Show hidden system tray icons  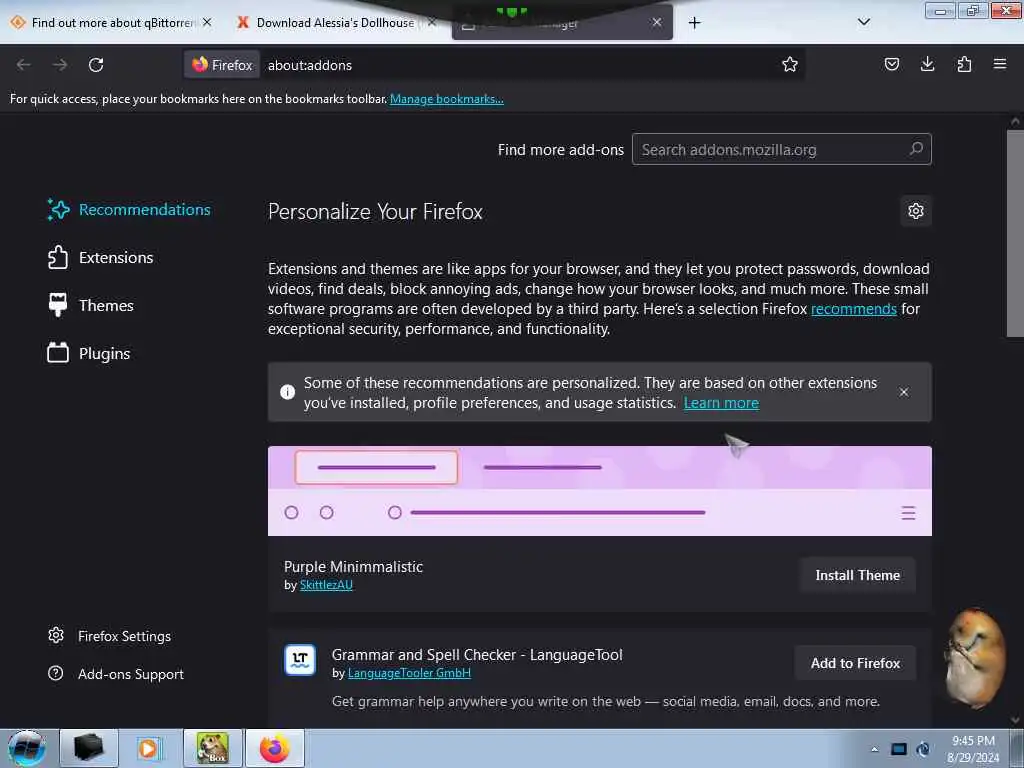pyautogui.click(x=874, y=749)
